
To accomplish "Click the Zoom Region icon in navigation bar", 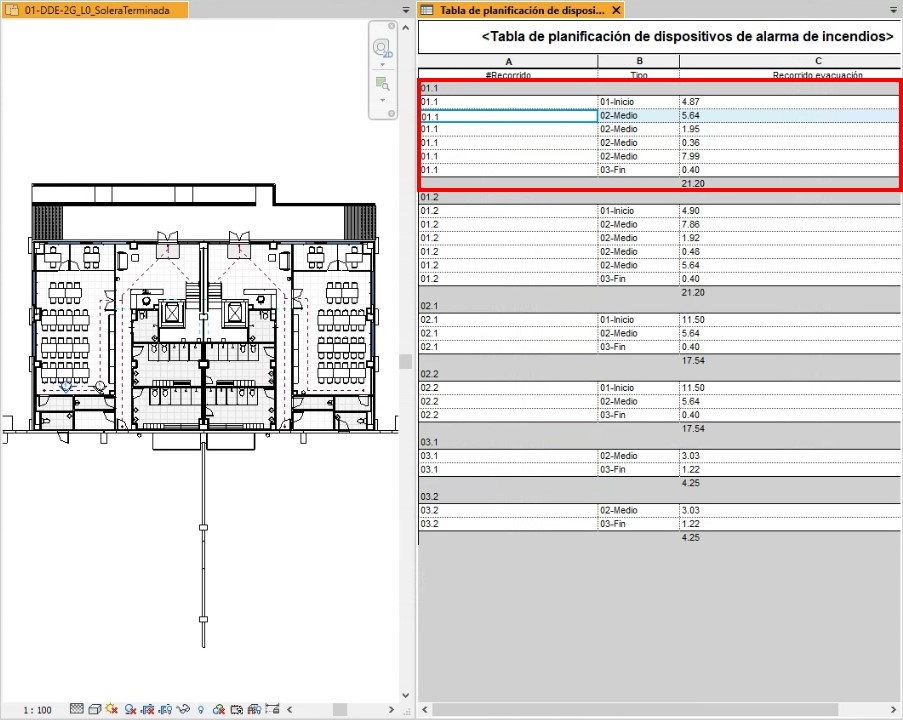I will click(382, 84).
